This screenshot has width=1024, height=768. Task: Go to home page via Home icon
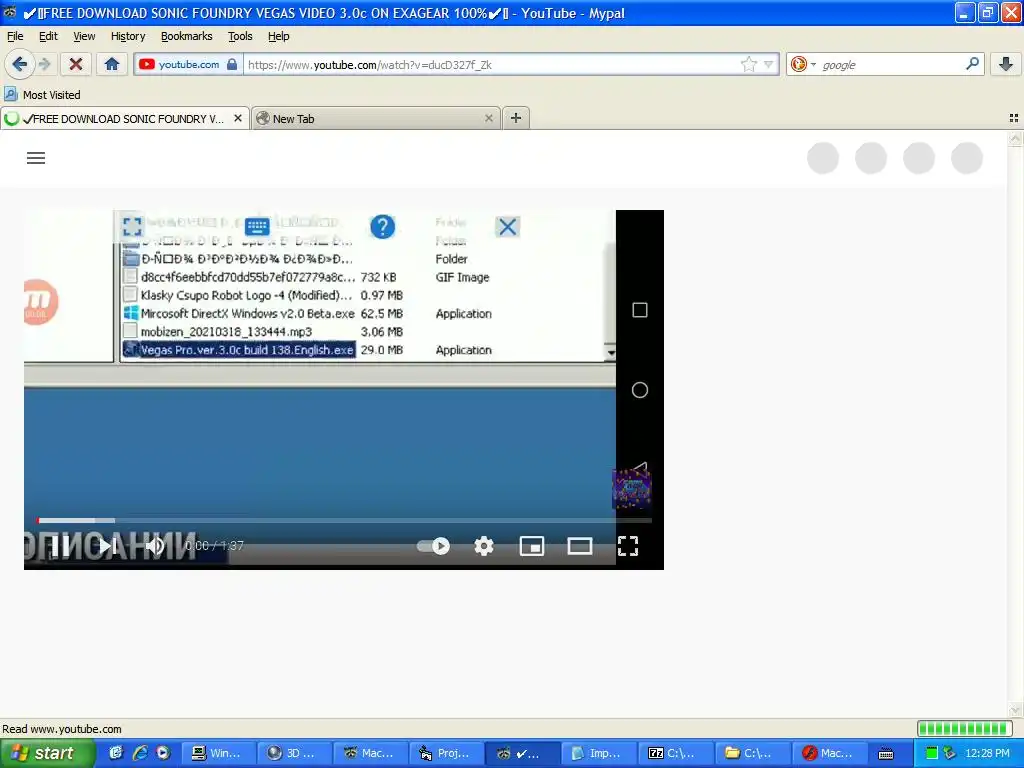112,64
